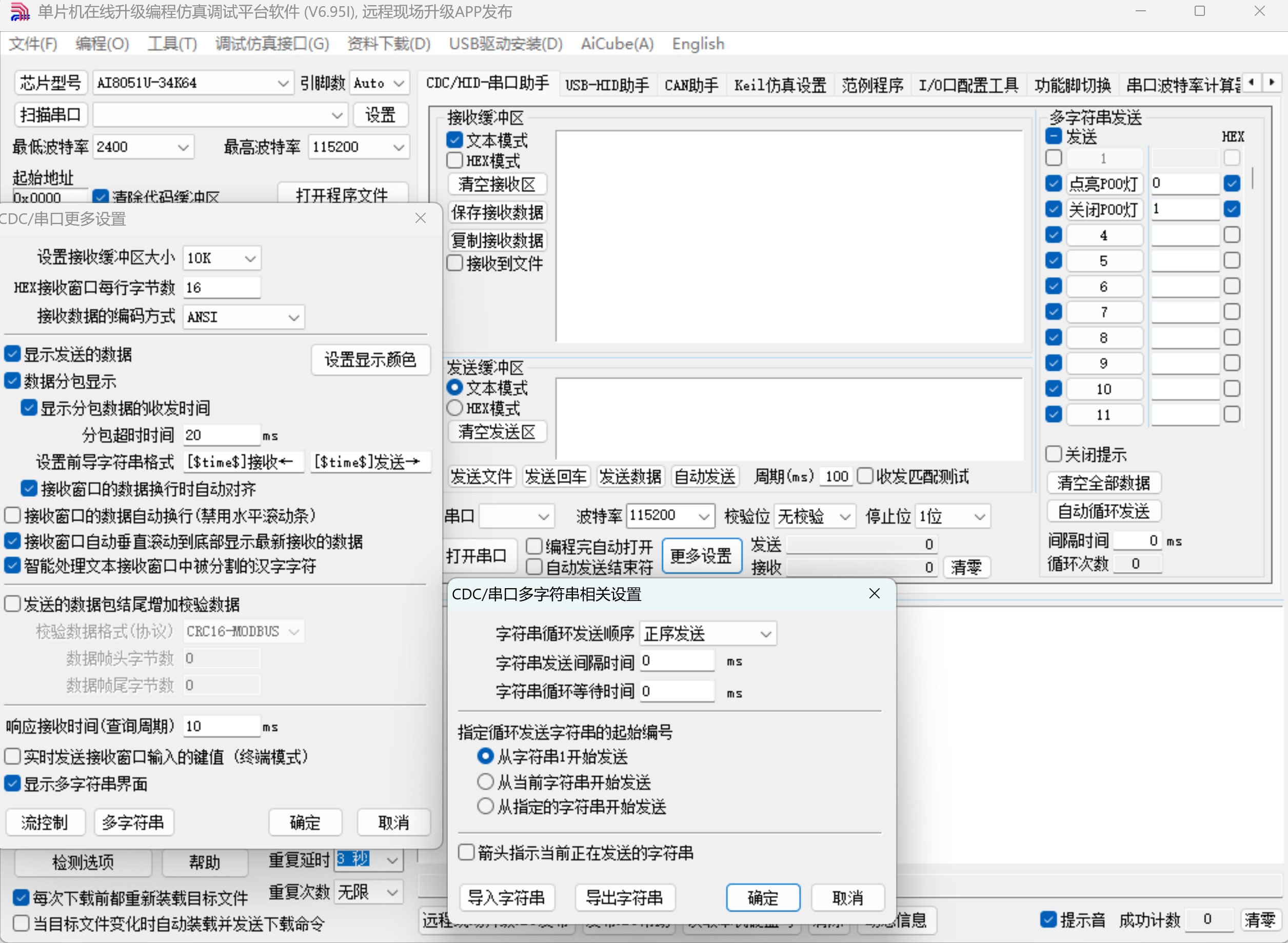Enable 接收到文件 checkbox
Viewport: 1288px width, 943px height.
pyautogui.click(x=454, y=263)
